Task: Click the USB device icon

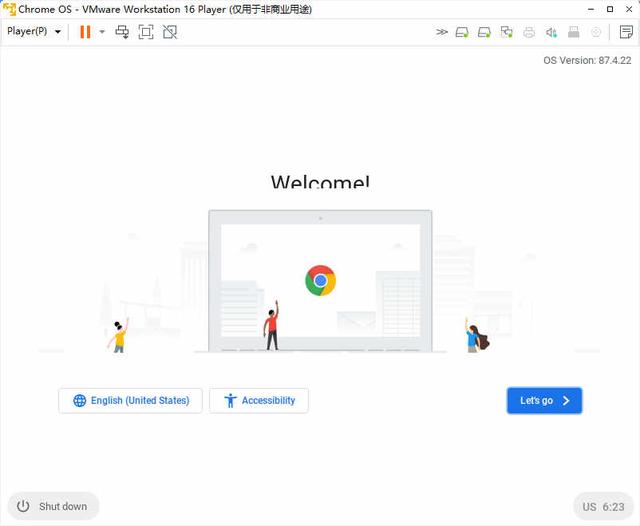Action: coord(573,32)
